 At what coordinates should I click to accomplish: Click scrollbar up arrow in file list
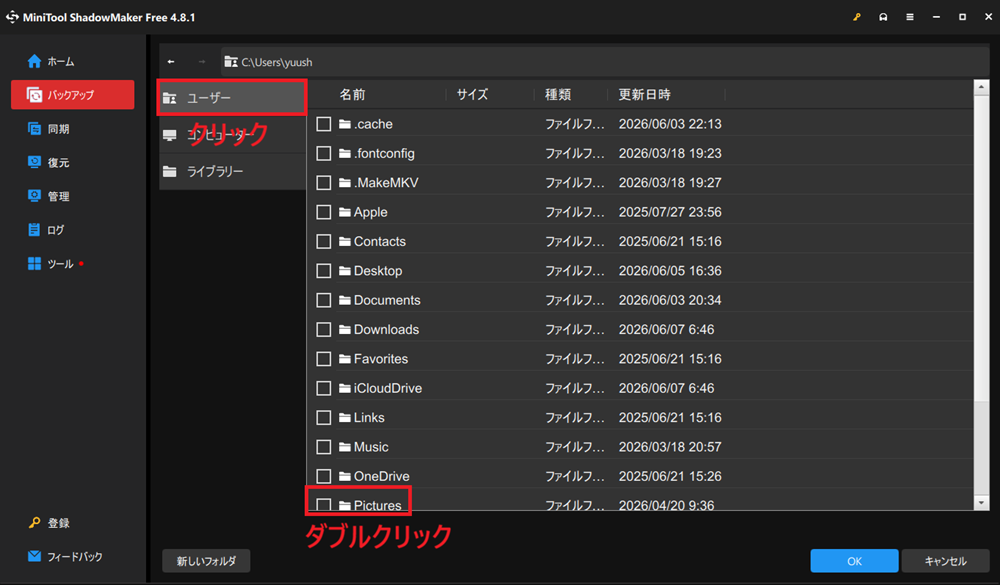tap(982, 88)
